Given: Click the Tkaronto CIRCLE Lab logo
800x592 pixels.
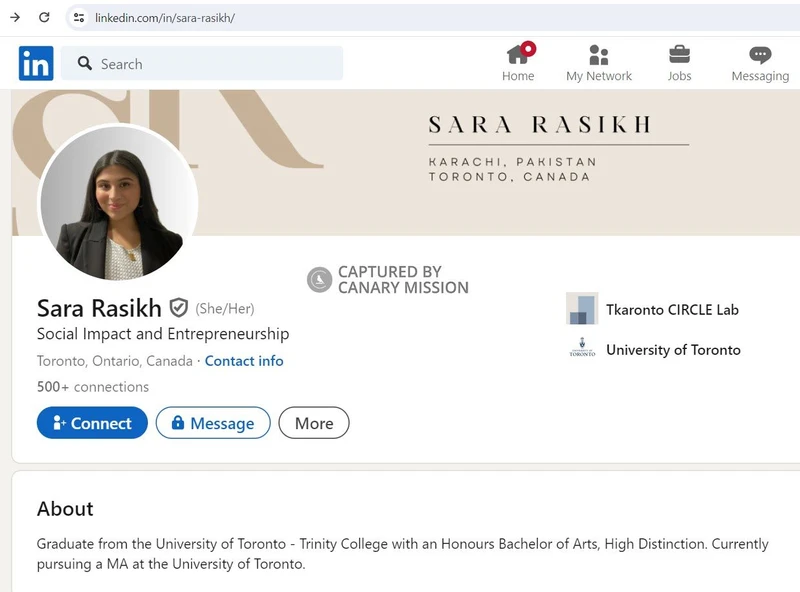Looking at the screenshot, I should tap(582, 308).
